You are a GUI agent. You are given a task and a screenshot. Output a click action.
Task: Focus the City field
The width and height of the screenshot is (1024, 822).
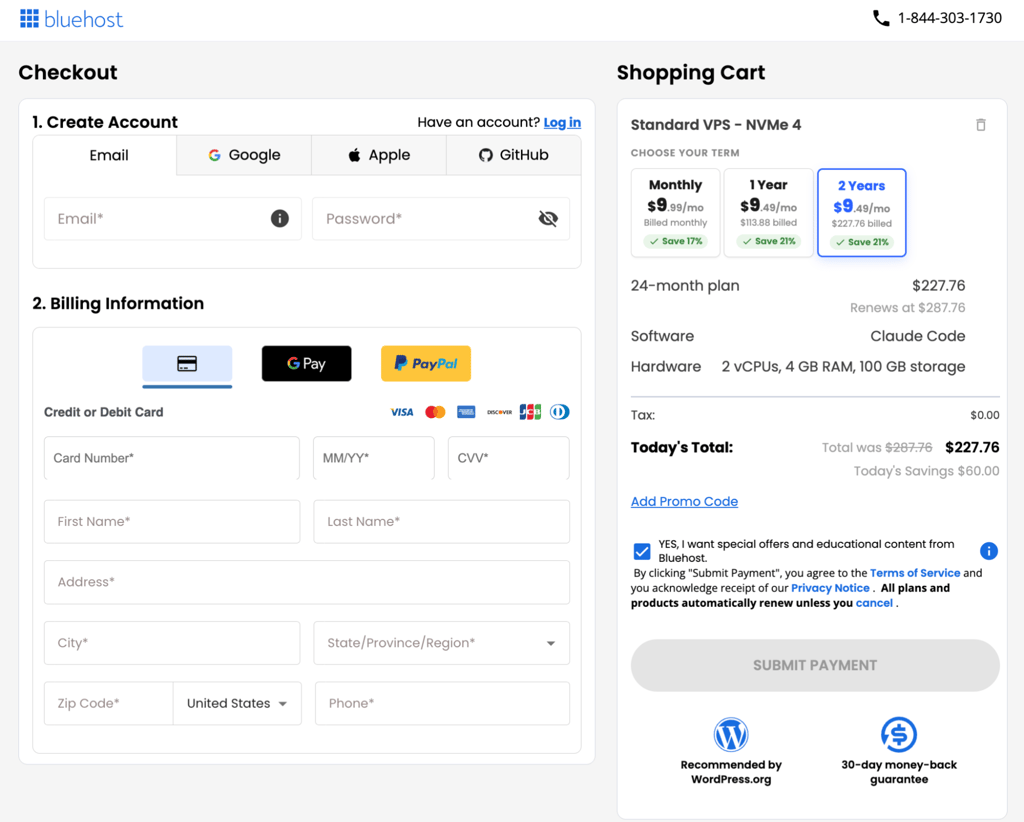tap(172, 643)
